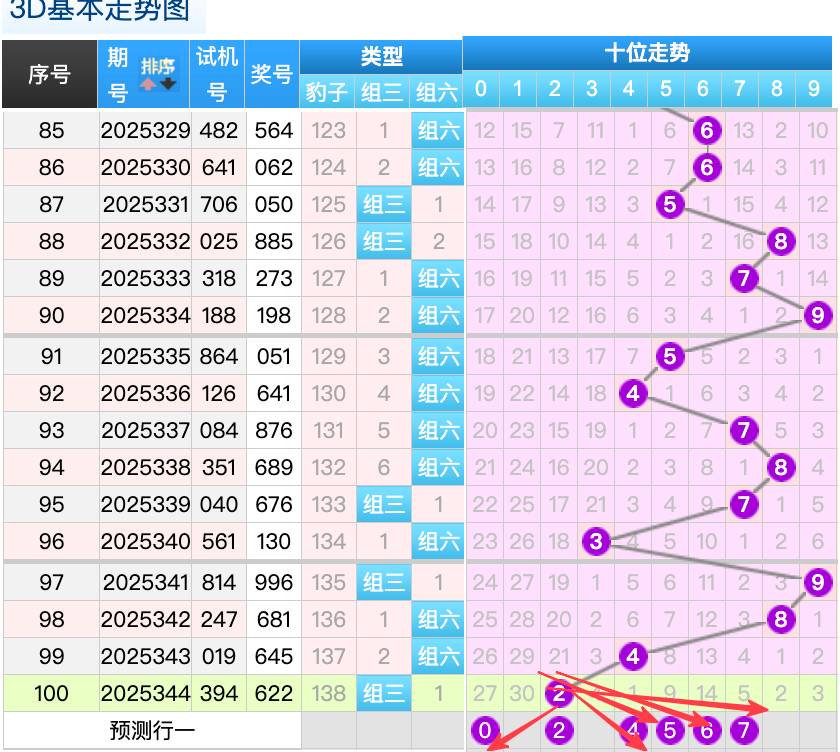The image size is (840, 752).
Task: Click digit 7 column header in 十位走势
Action: (x=740, y=89)
